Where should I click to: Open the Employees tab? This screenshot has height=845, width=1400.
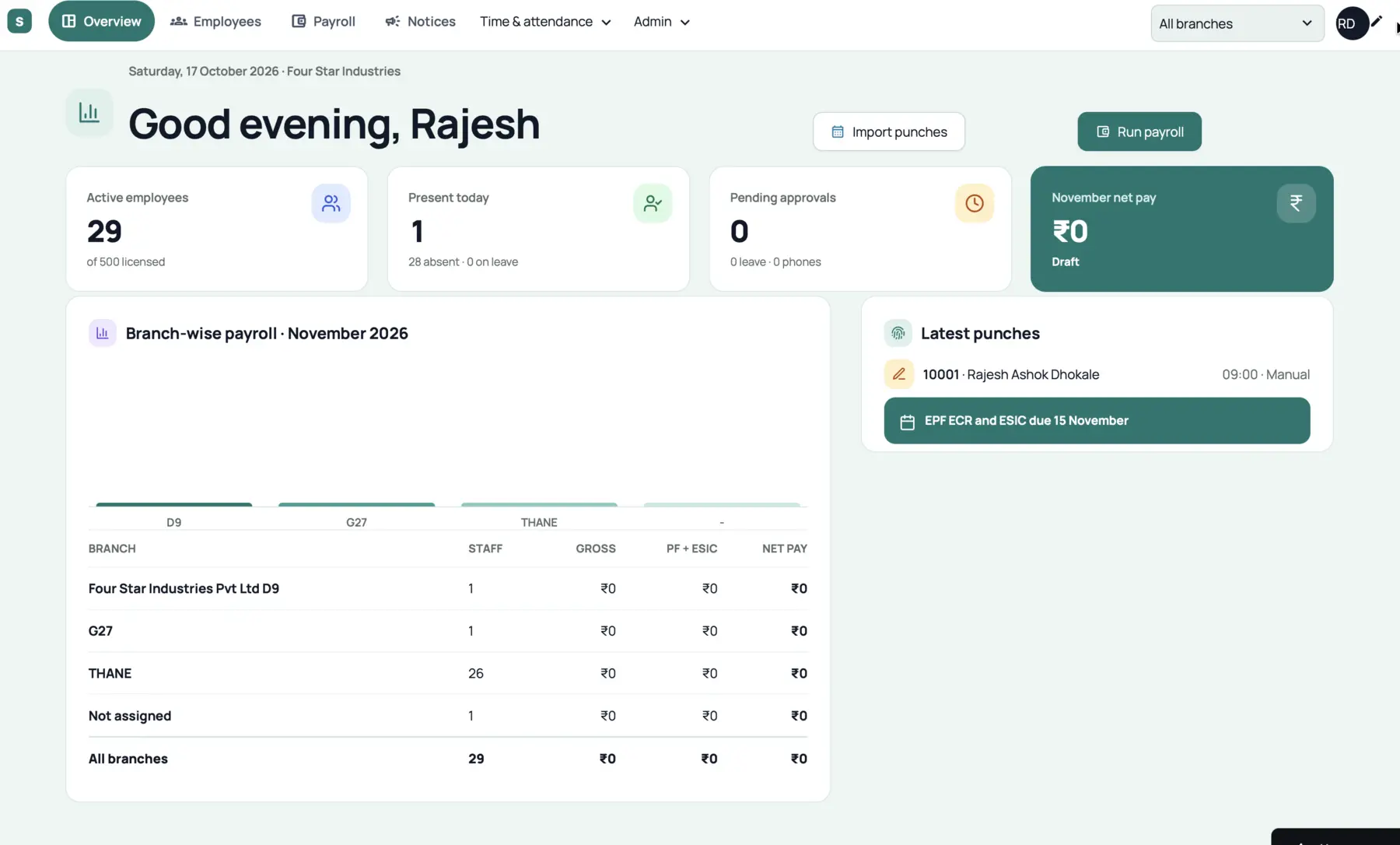(x=216, y=21)
